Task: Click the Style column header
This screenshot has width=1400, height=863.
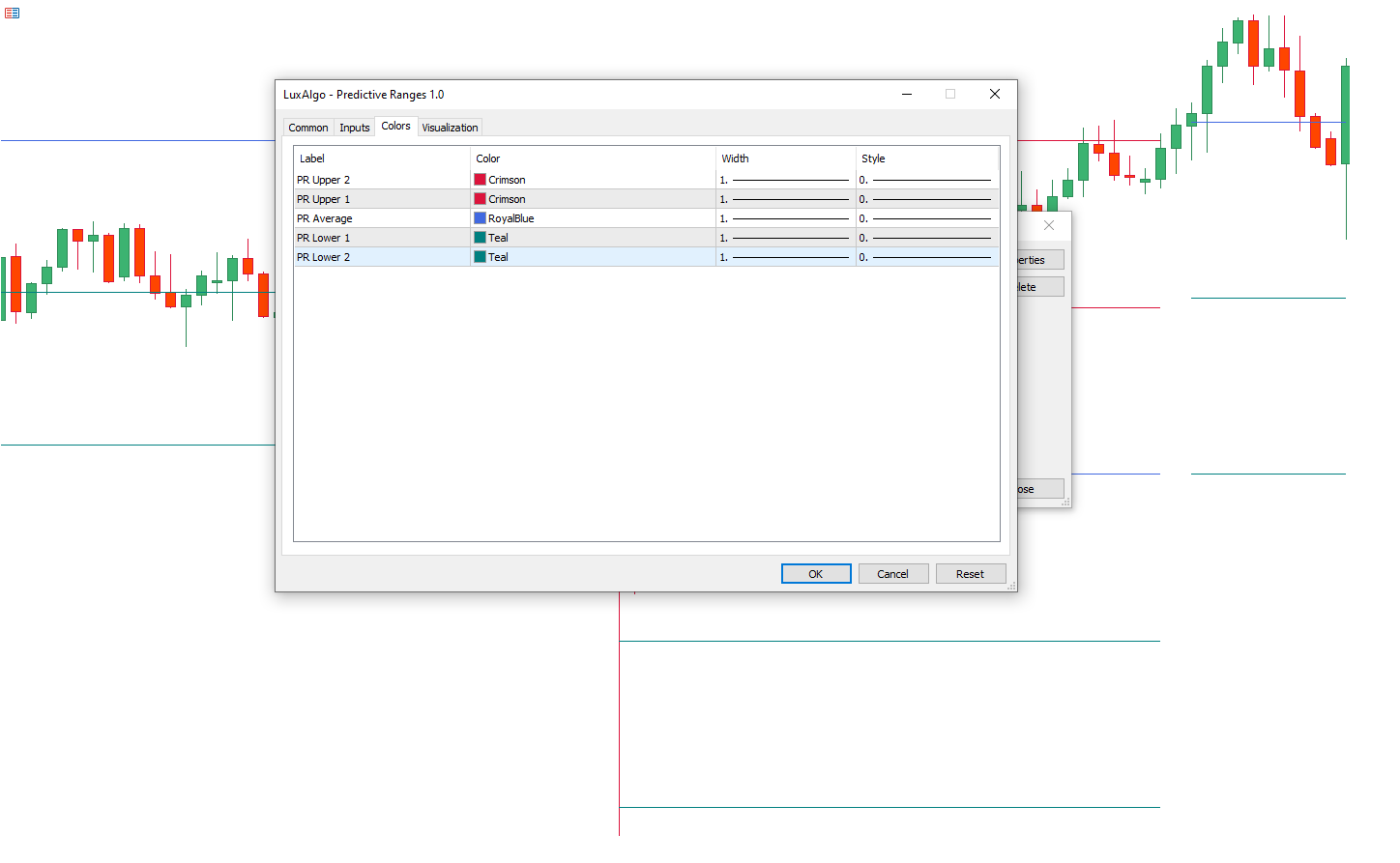Action: (927, 158)
